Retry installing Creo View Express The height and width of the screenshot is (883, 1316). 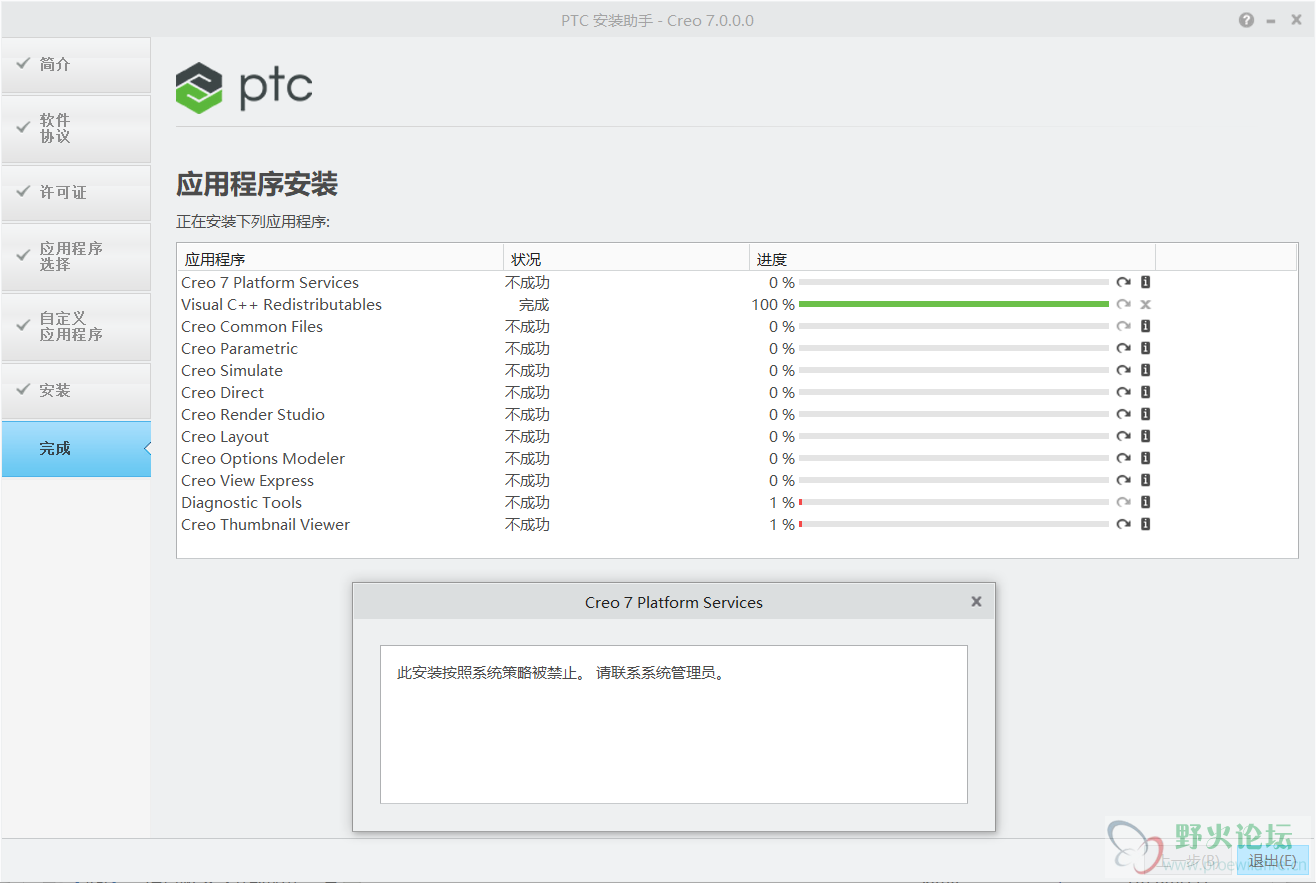1123,480
